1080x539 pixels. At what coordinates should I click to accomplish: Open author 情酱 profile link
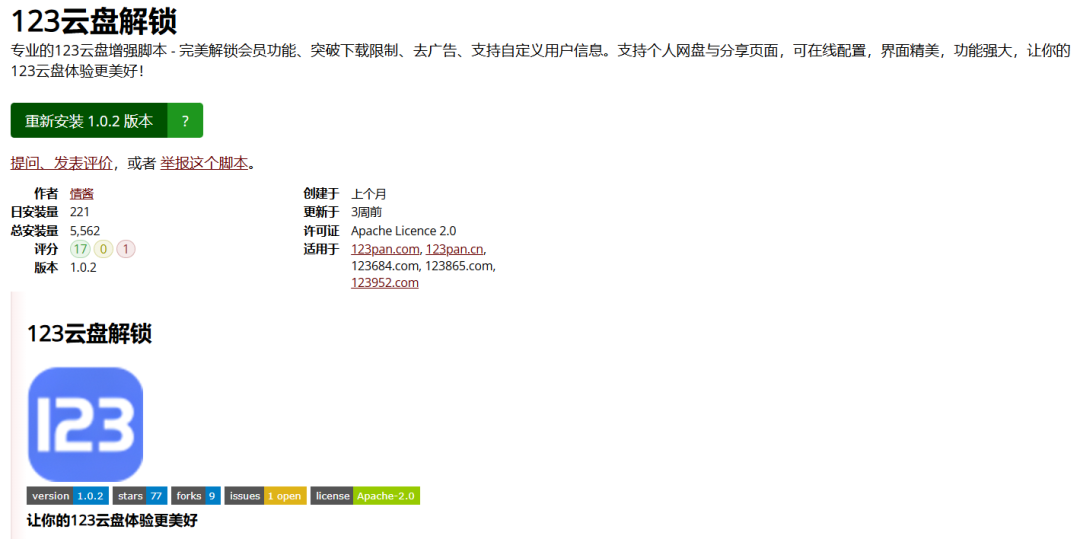[x=81, y=194]
